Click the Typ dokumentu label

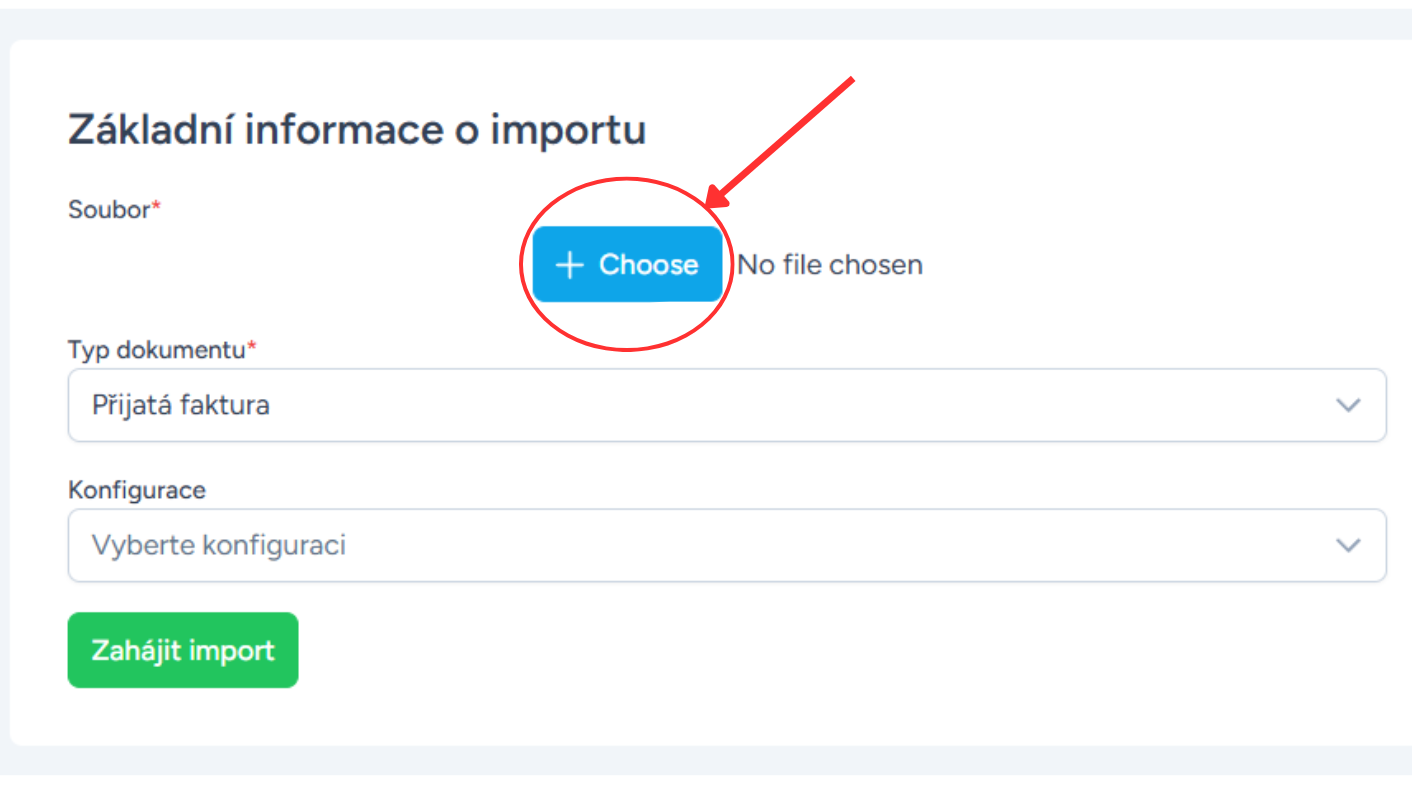157,350
